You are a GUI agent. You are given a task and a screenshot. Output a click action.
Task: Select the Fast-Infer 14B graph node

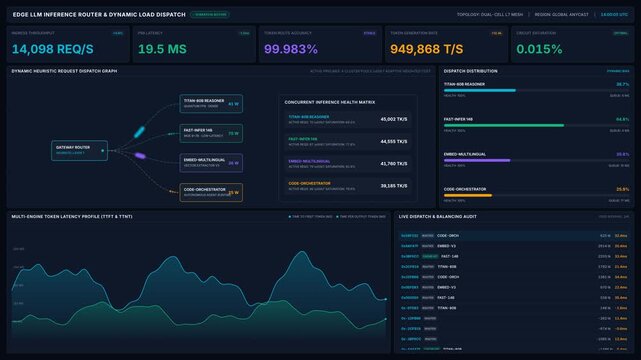[211, 133]
